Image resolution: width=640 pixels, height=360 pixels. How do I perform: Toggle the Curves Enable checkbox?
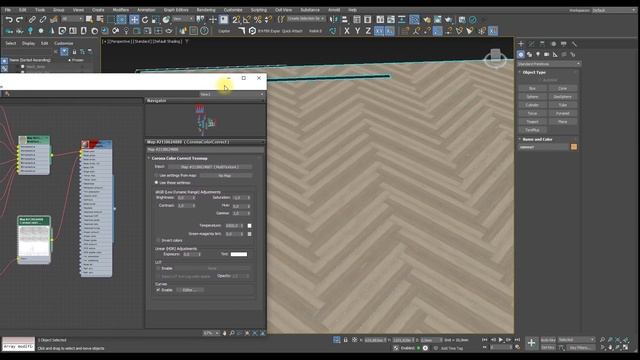pyautogui.click(x=158, y=290)
